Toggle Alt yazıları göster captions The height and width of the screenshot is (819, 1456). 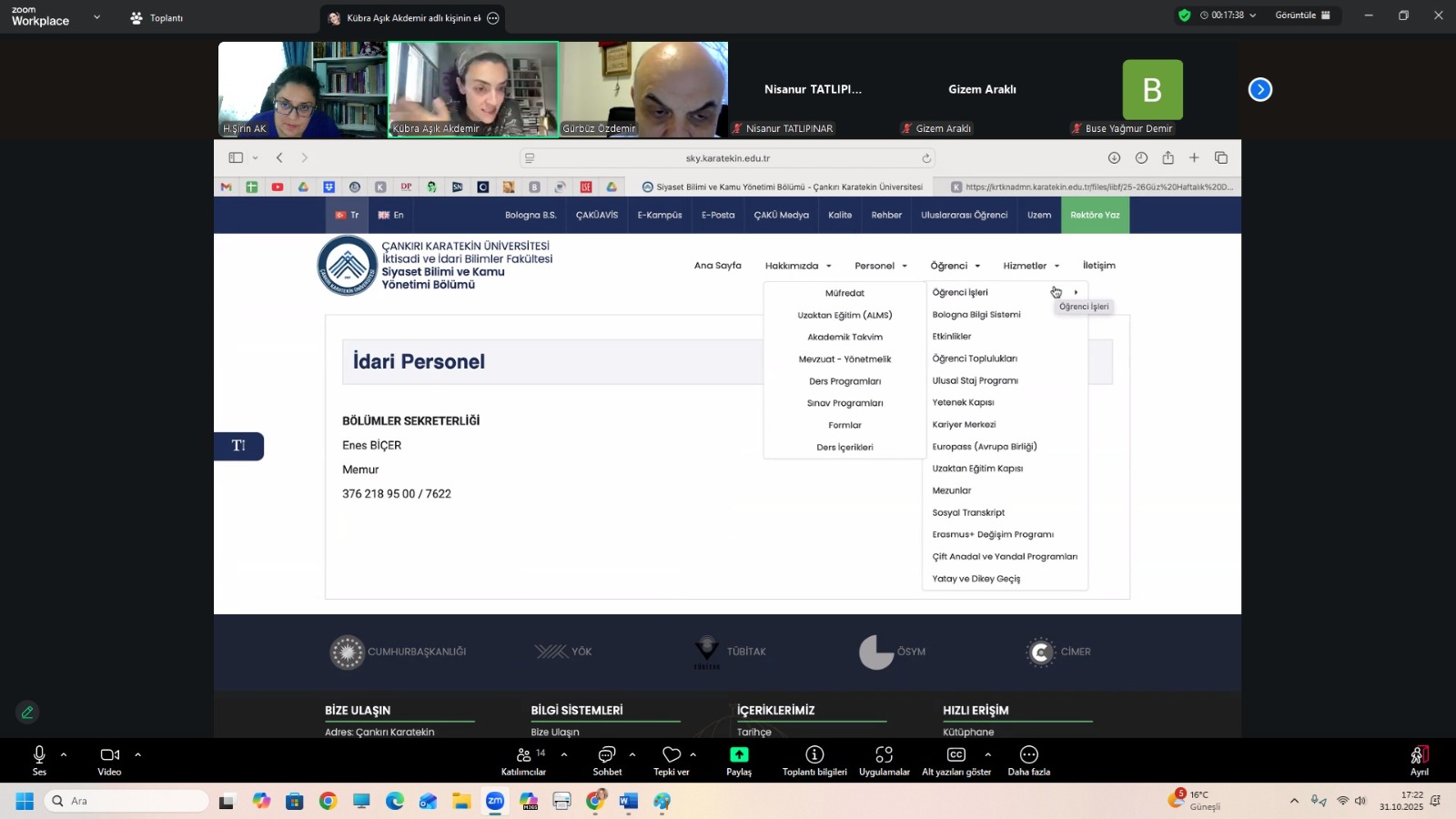pos(955,761)
